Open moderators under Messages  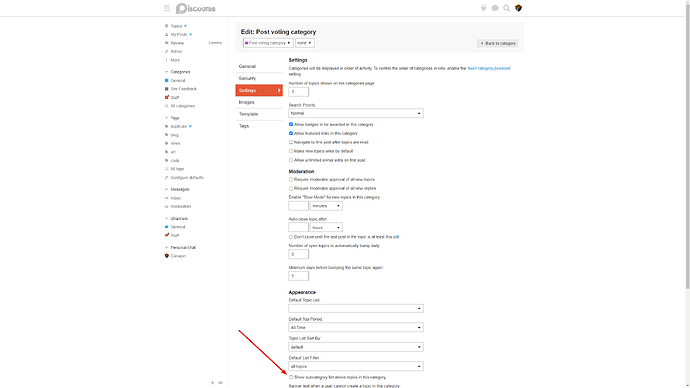[181, 206]
